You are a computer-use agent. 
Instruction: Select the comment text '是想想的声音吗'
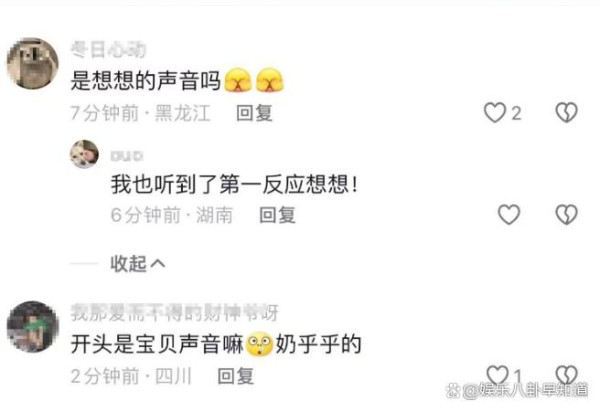[x=146, y=81]
